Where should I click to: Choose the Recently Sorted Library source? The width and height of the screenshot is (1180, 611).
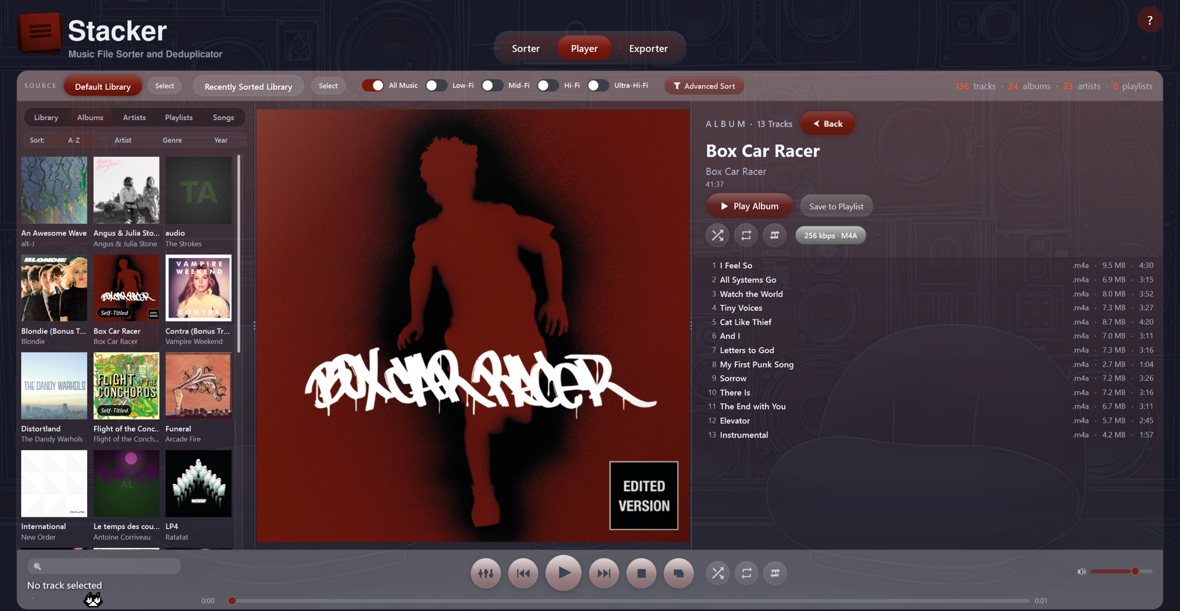(x=248, y=87)
